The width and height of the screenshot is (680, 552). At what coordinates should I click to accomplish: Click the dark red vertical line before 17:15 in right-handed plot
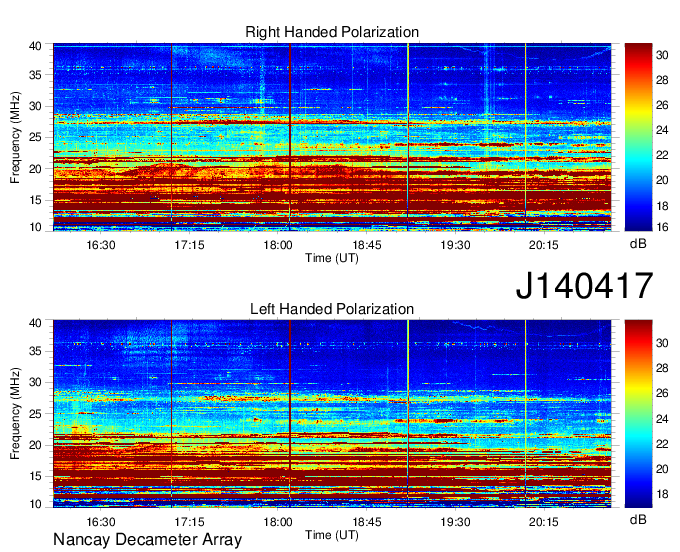[x=172, y=137]
